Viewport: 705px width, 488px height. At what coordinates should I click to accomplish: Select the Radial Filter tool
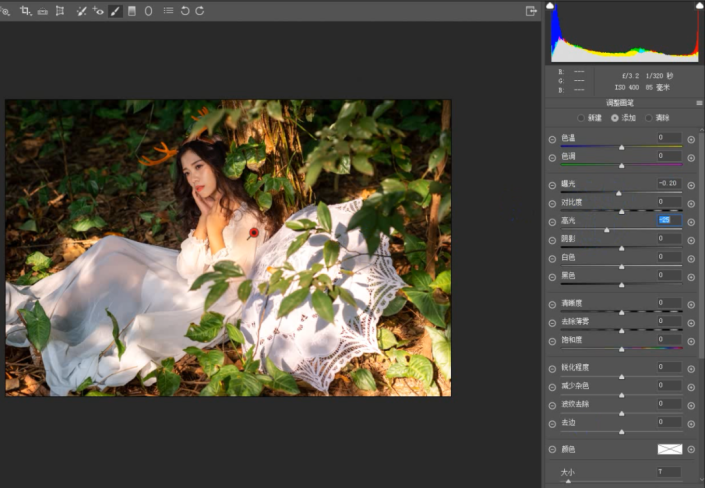pos(149,10)
